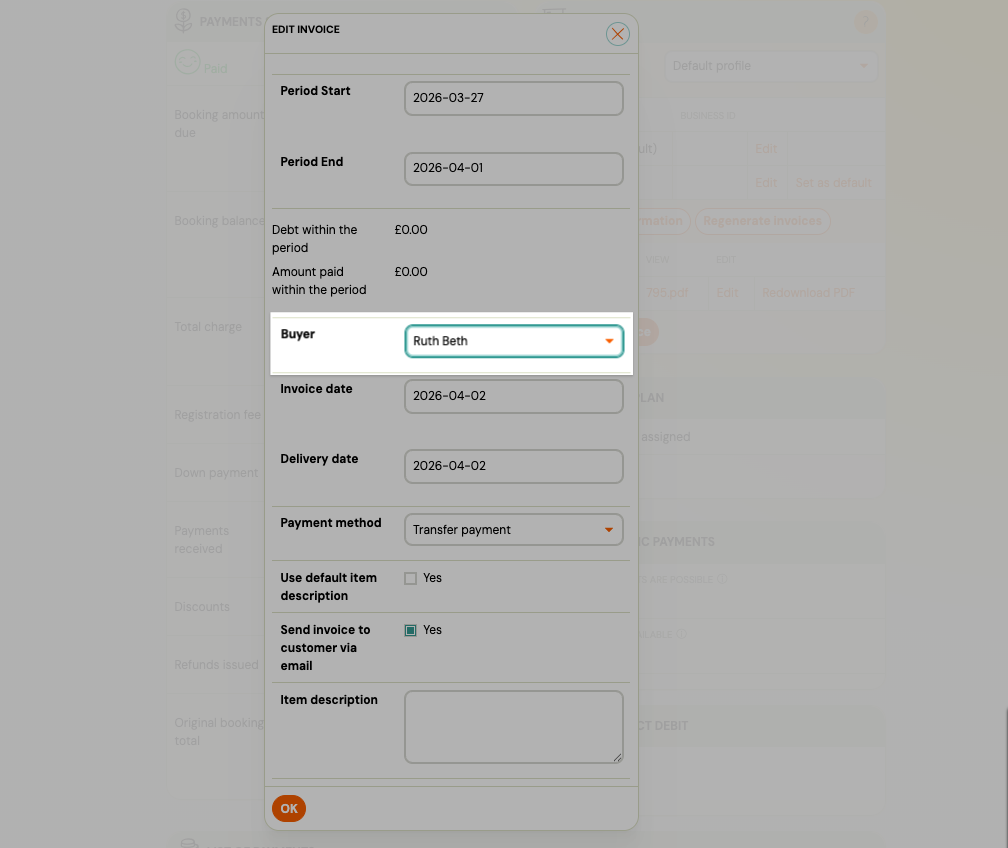Select the Set as default link
This screenshot has width=1008, height=848.
[x=835, y=182]
